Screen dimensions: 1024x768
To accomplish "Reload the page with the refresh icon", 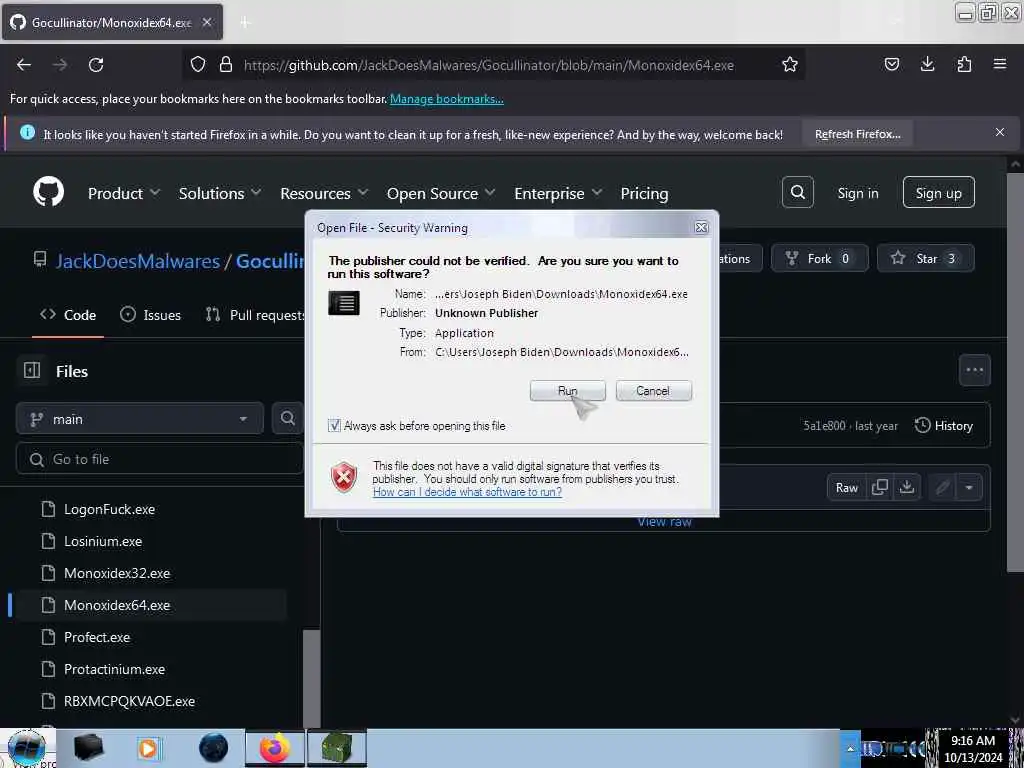I will coord(96,65).
